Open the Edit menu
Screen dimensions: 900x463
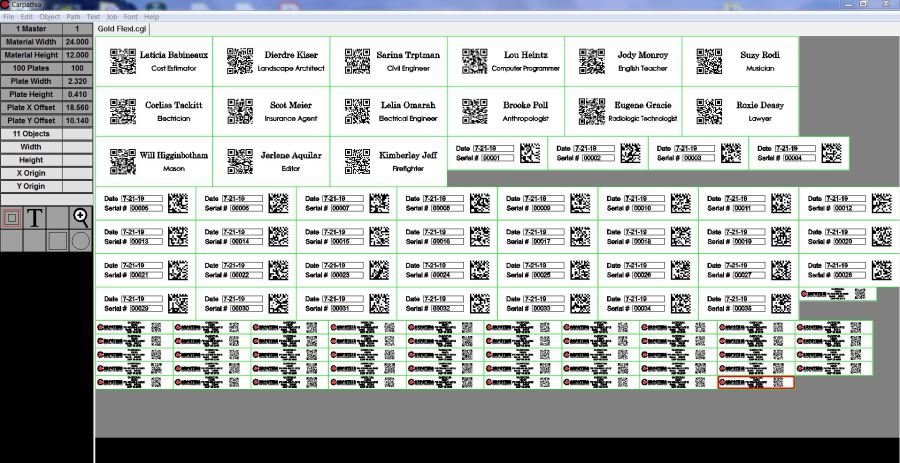27,17
